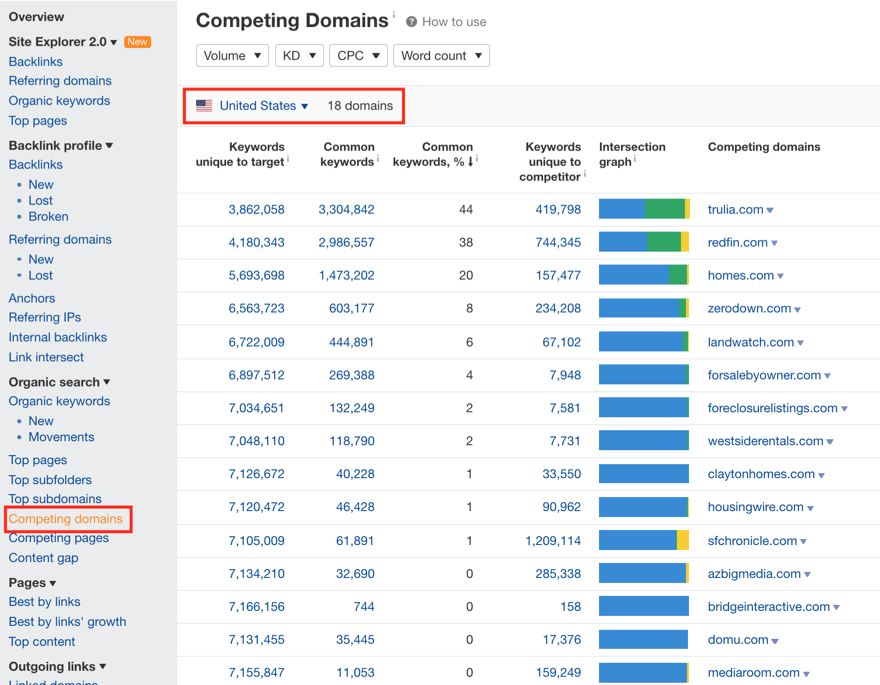Open Best by links in Pages
The image size is (880, 685).
coord(44,602)
